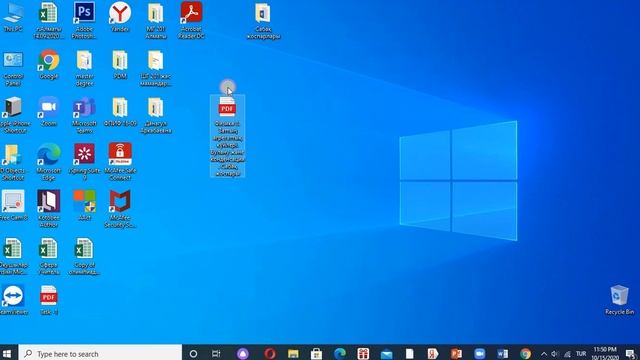Select the Adobe Photoshop shortcut
Viewport: 640px width, 360px height.
coord(84,20)
